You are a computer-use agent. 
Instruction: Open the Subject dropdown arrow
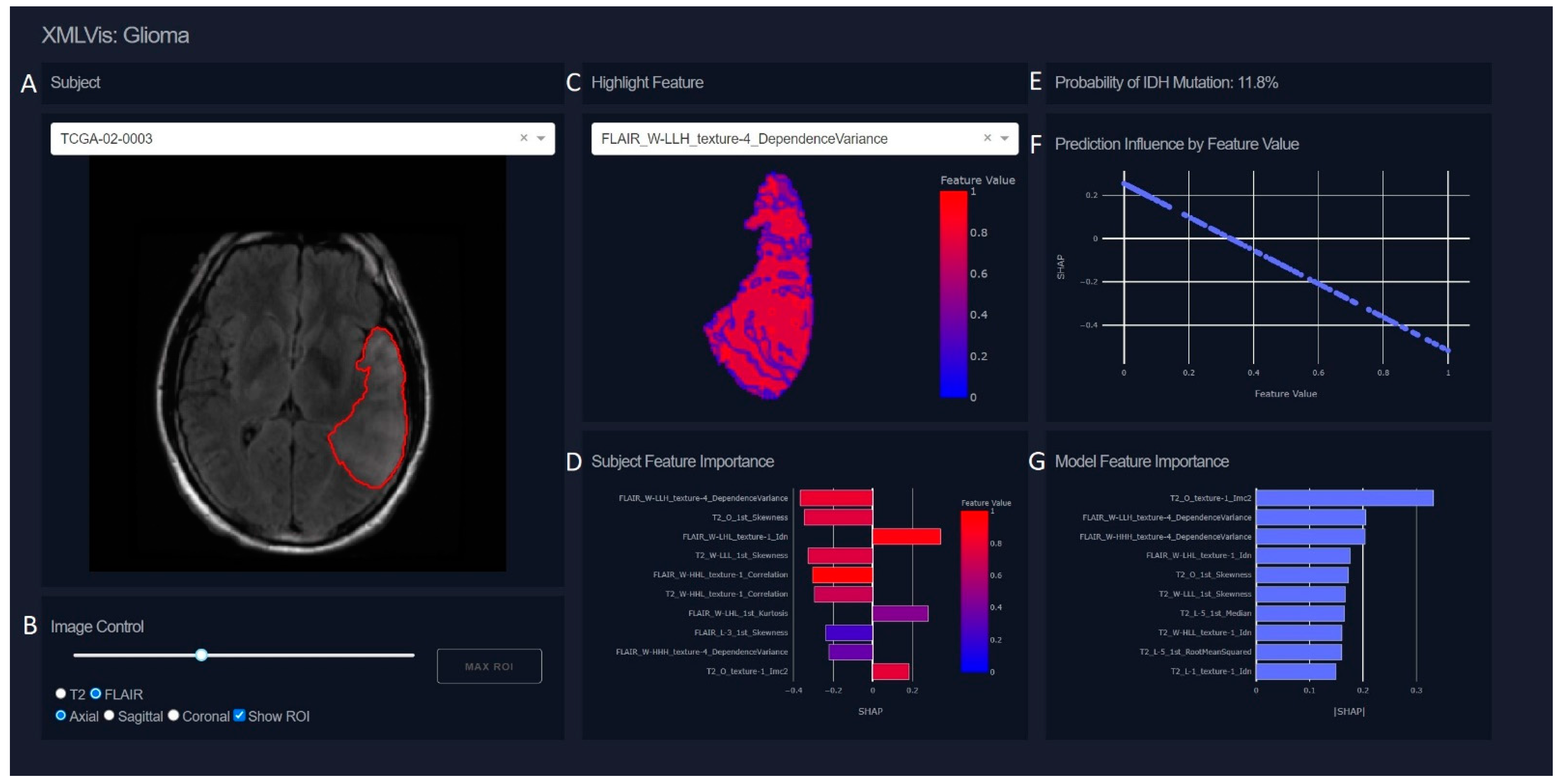tap(541, 138)
